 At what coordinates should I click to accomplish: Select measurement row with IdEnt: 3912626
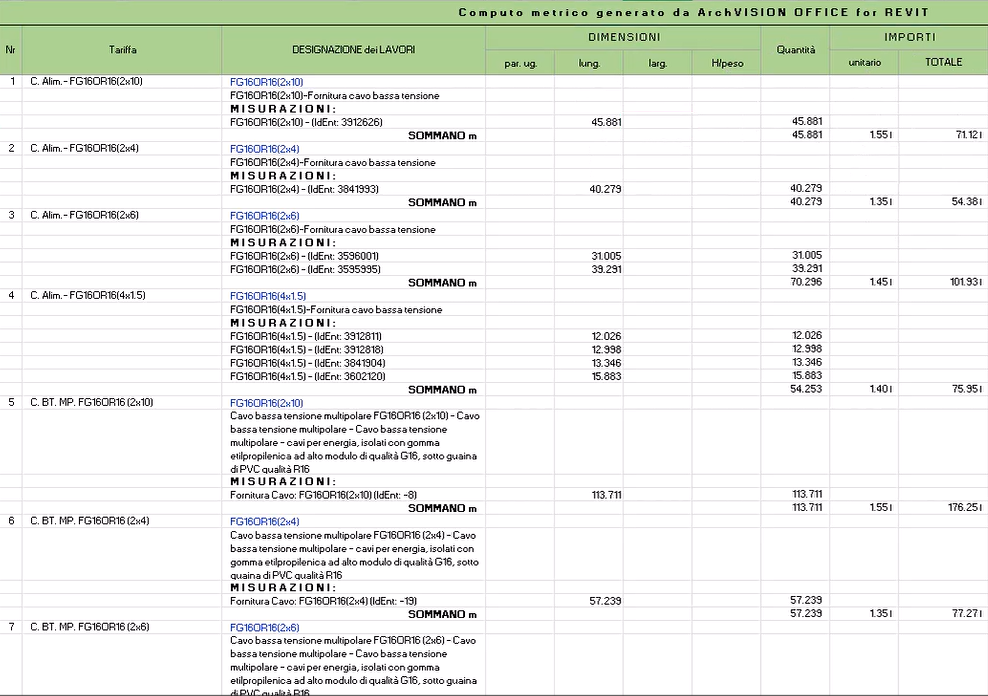pos(306,122)
